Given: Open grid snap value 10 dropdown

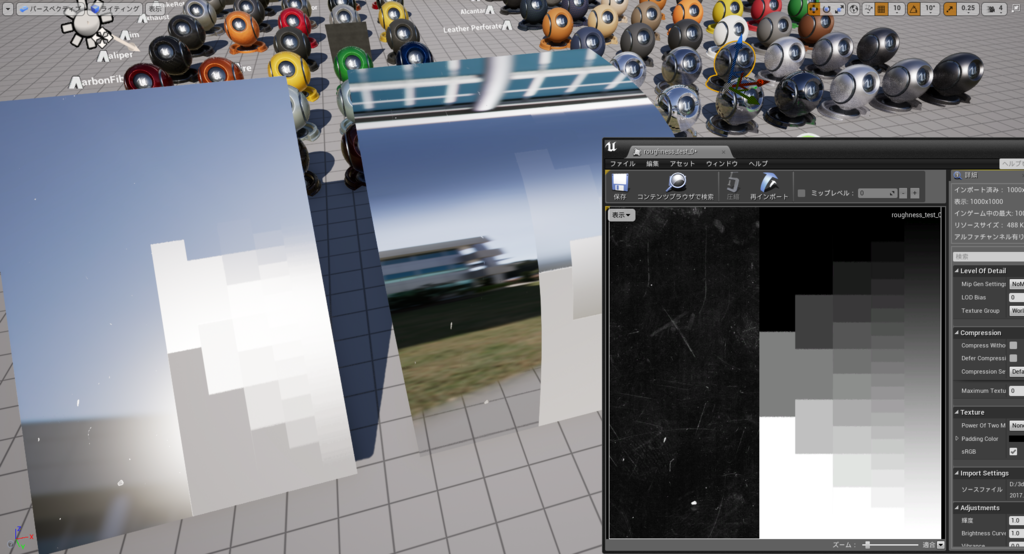Looking at the screenshot, I should pos(897,9).
